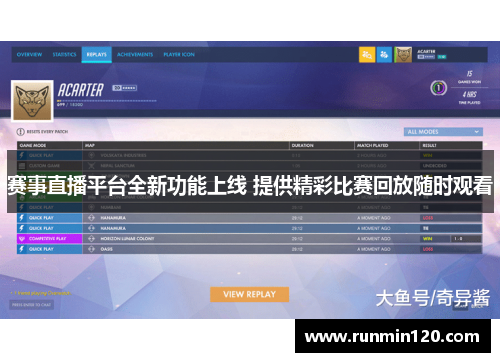Image resolution: width=500 pixels, height=362 pixels.
Task: Click the LOSS result in Oasis row
Action: tap(428, 249)
